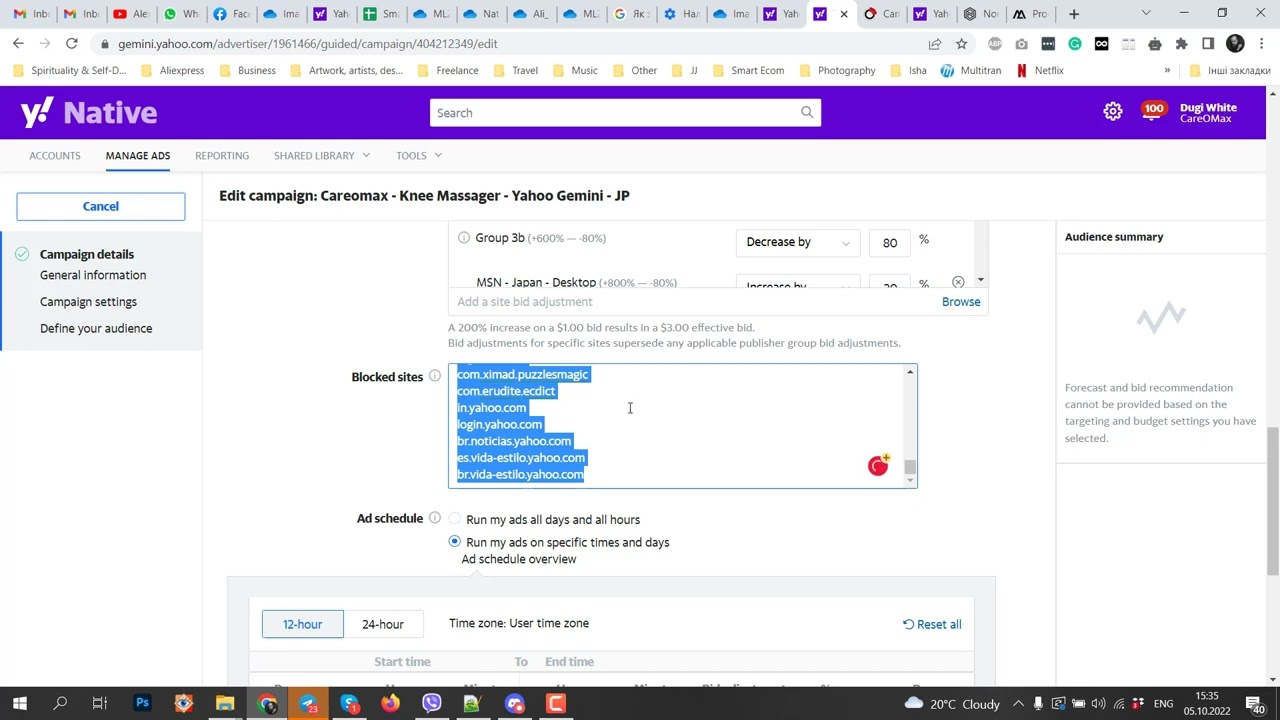The width and height of the screenshot is (1280, 720).
Task: Open the Yahoo Native logo home
Action: point(88,112)
